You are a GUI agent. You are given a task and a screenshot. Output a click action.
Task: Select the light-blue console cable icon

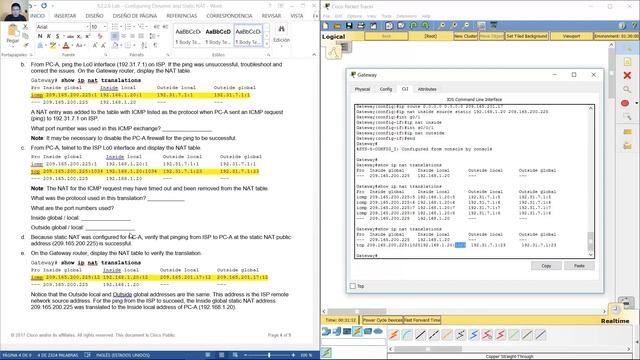407,335
